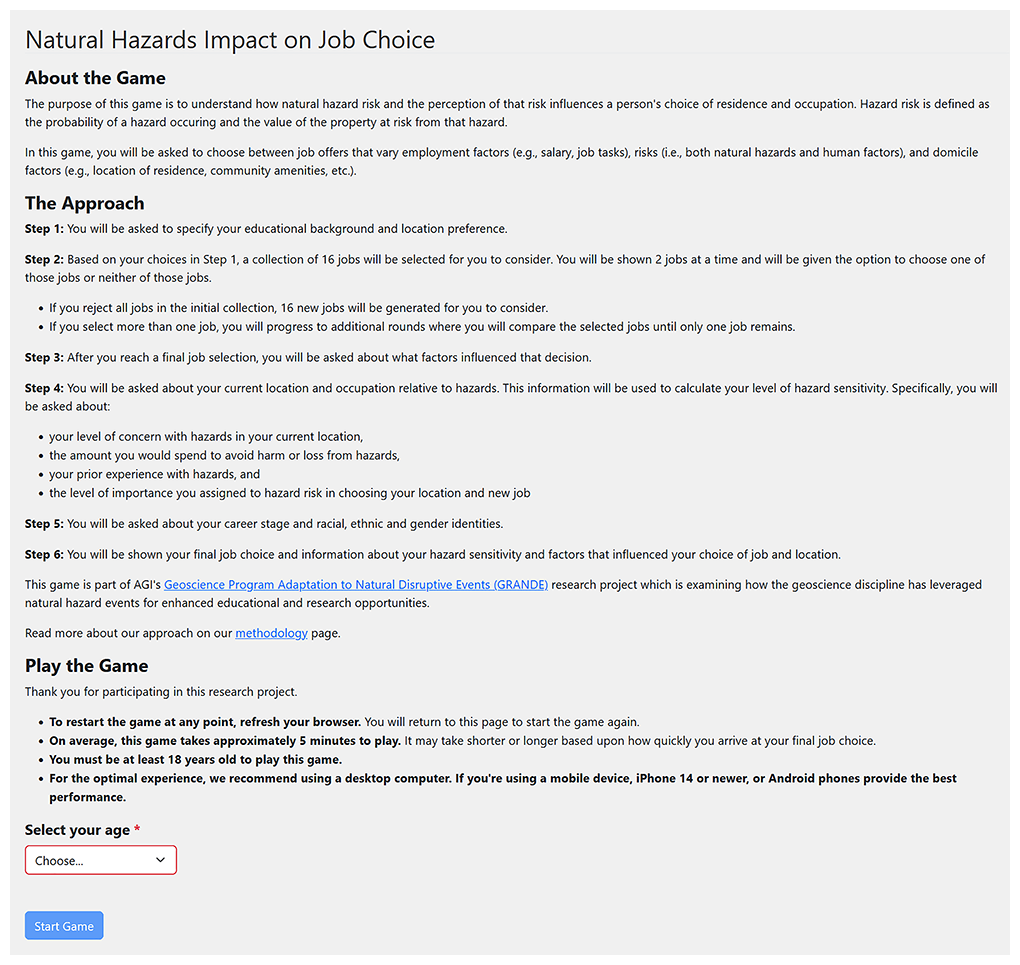The width and height of the screenshot is (1020, 965).
Task: Click the 'To restart the game' bullet text
Action: [205, 722]
